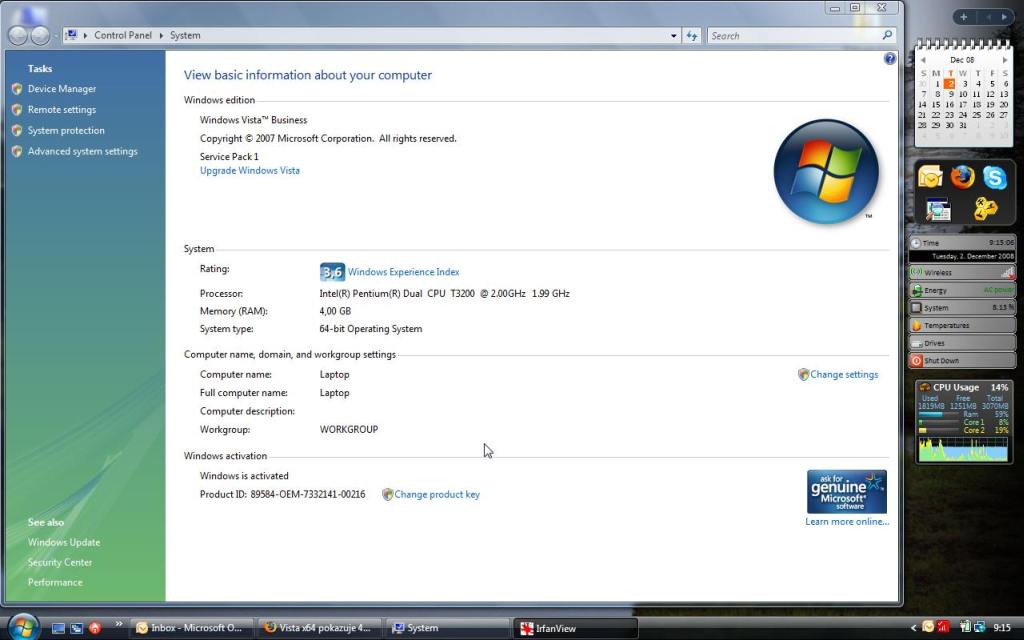
Task: Expand the Drives section in sidebar gadget
Action: coord(961,343)
